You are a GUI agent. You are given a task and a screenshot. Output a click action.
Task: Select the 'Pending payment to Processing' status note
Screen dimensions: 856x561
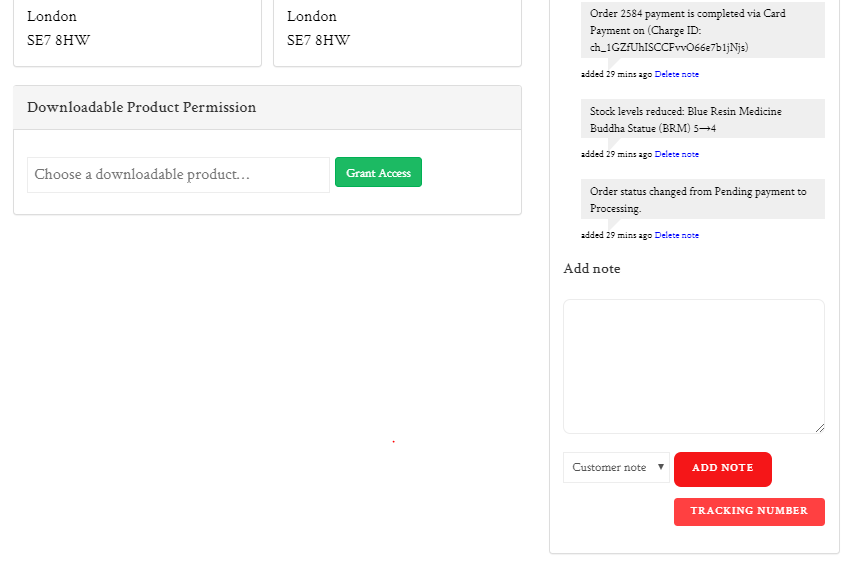pos(702,199)
